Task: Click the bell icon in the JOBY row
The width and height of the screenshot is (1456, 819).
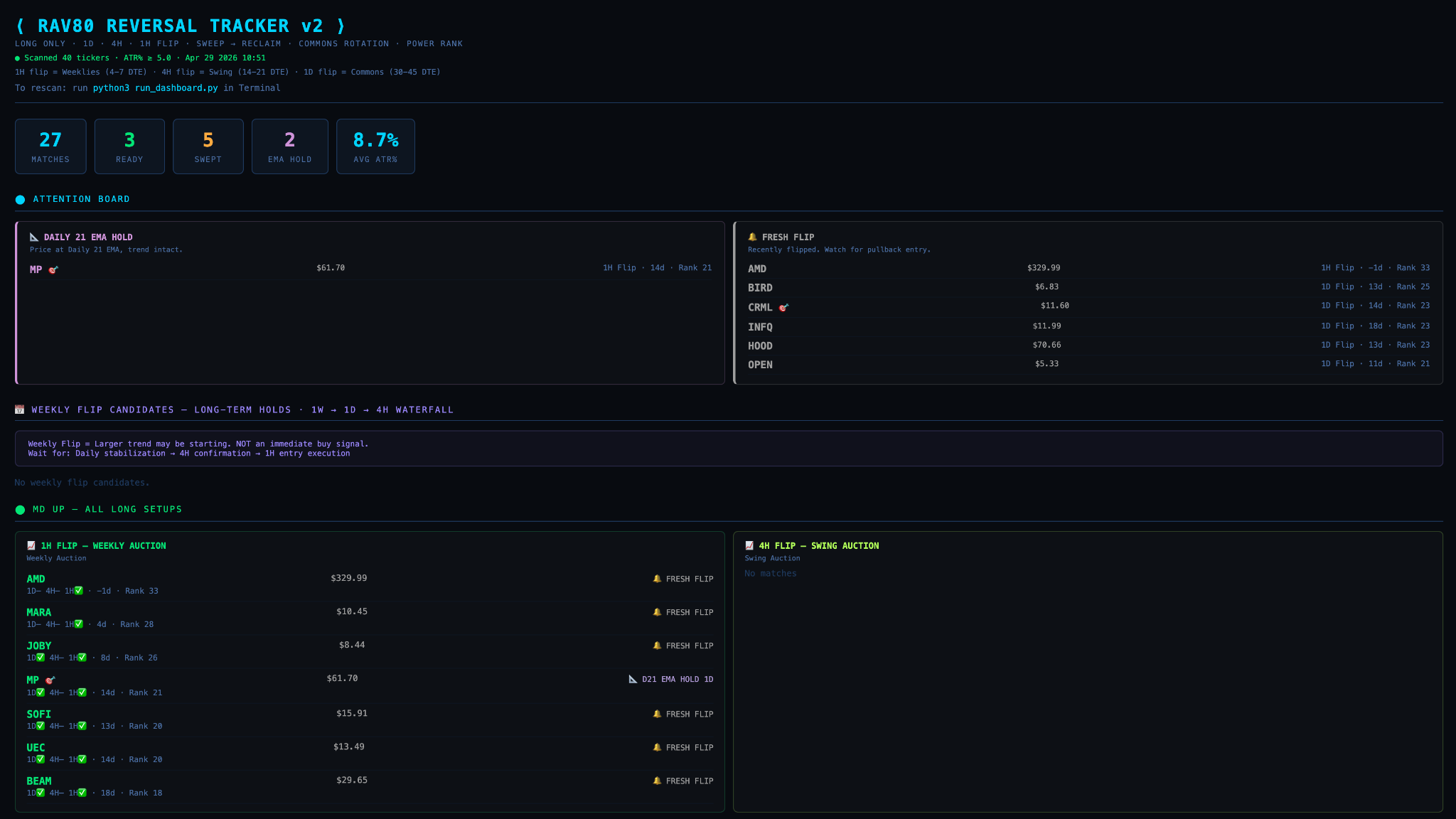Action: (x=657, y=646)
